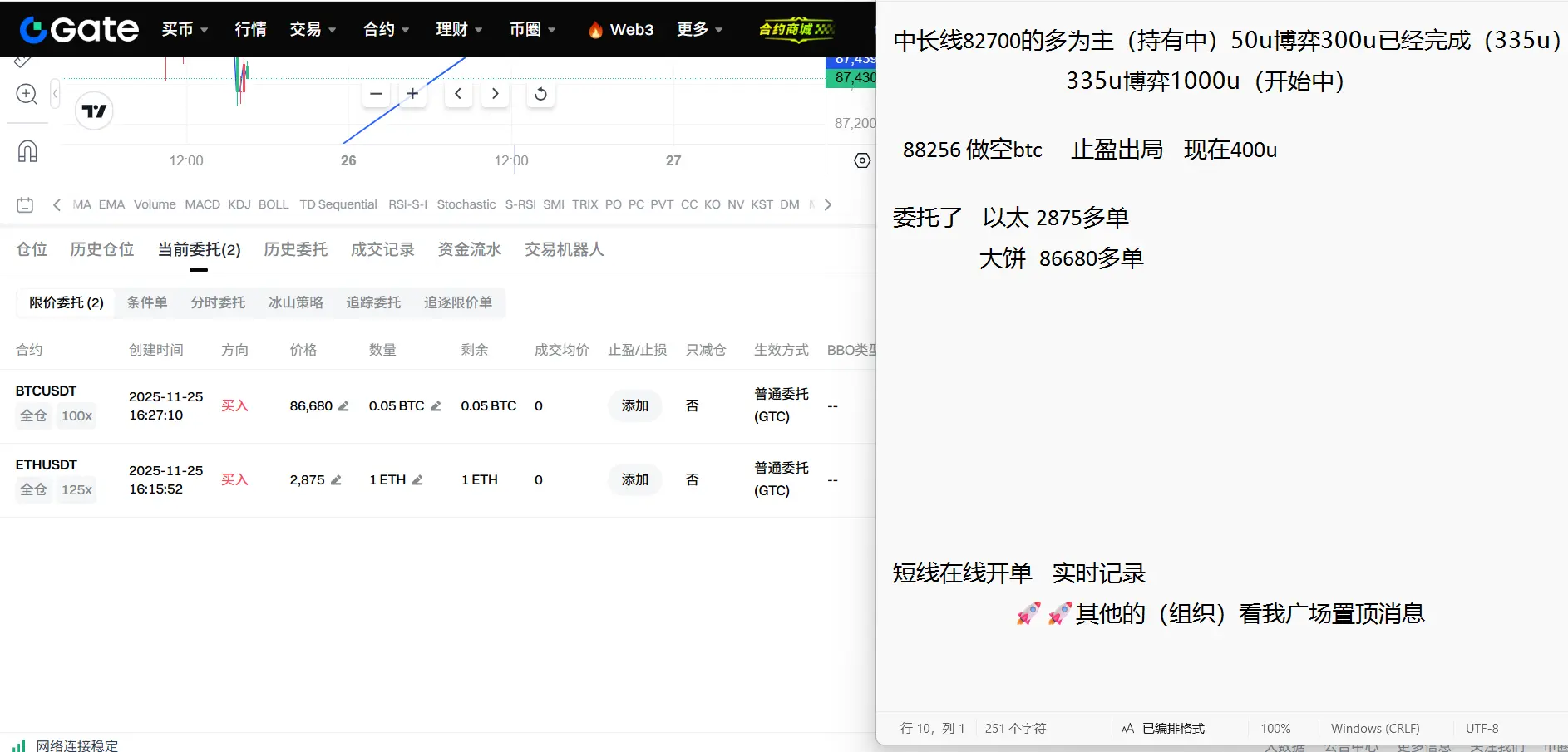Shift chart right with the arrow button

point(495,94)
